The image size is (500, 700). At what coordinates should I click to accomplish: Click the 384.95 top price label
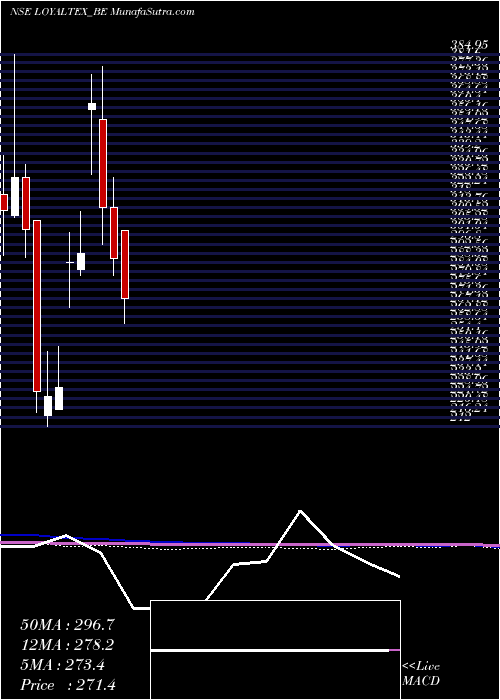tap(468, 46)
